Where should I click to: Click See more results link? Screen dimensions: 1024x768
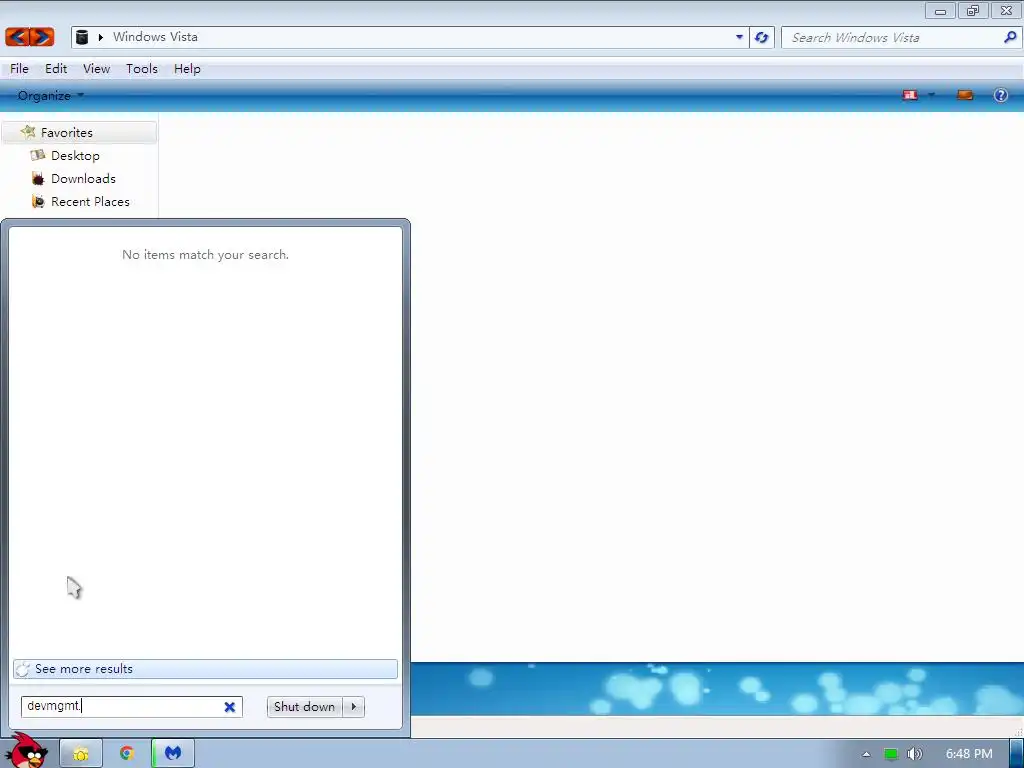205,669
